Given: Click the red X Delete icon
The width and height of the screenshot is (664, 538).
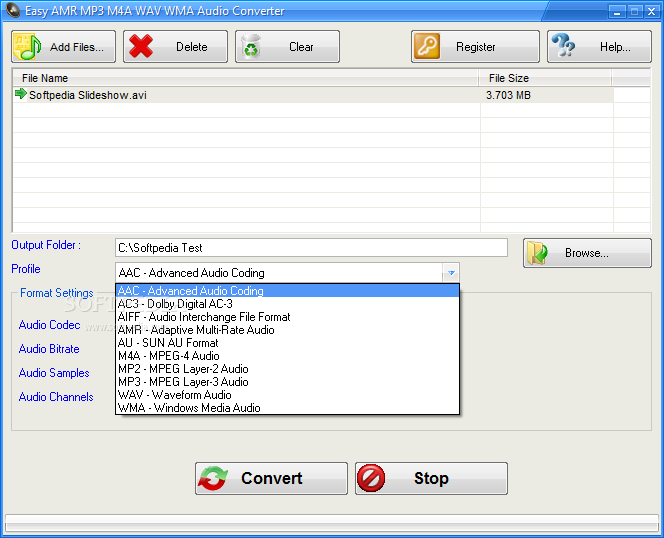Looking at the screenshot, I should [141, 47].
